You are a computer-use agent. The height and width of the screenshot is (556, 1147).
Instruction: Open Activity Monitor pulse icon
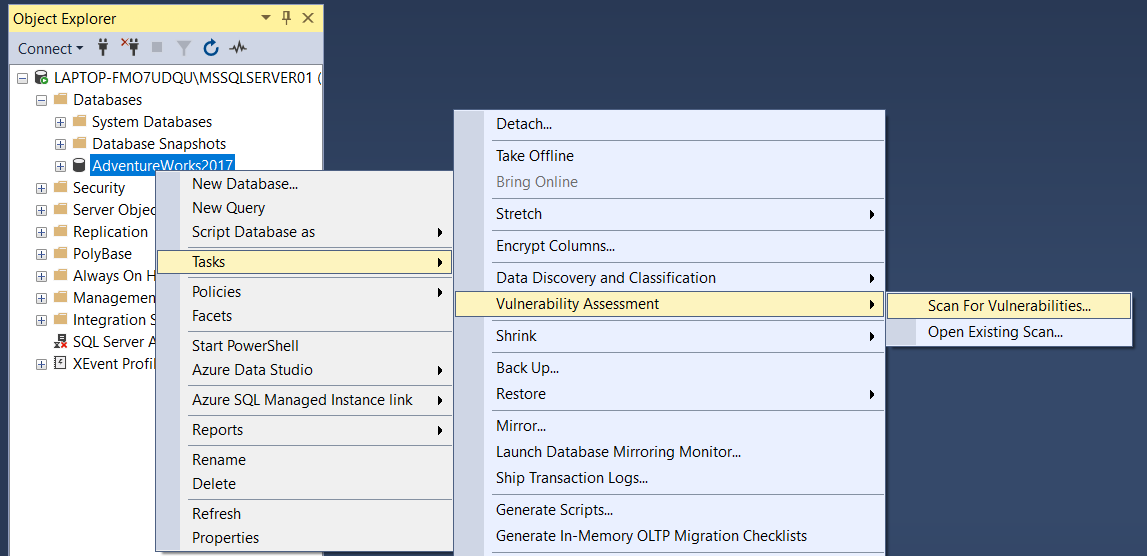point(238,48)
